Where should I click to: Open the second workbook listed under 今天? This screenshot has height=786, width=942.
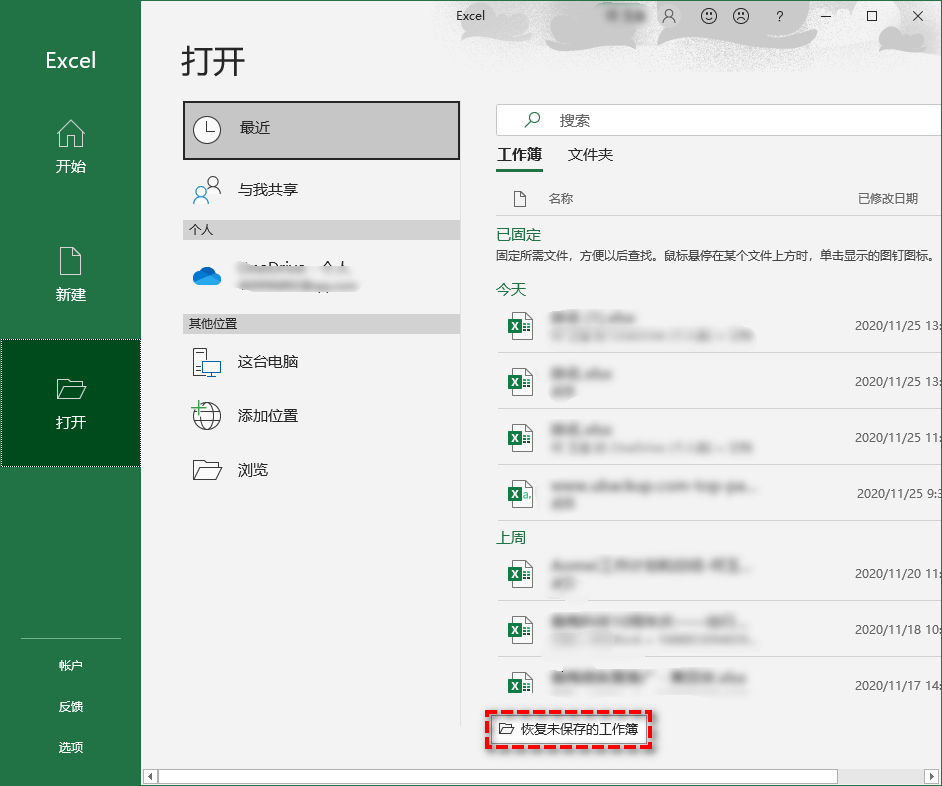coord(719,382)
